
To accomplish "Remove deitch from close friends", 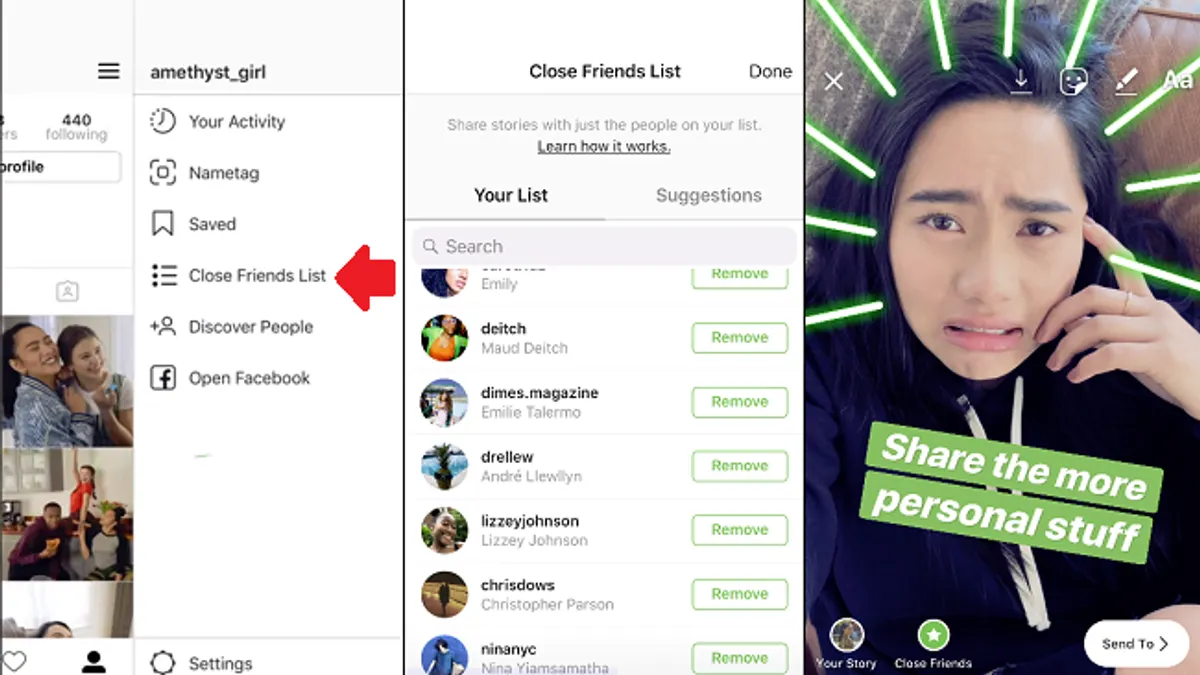I will pos(740,338).
